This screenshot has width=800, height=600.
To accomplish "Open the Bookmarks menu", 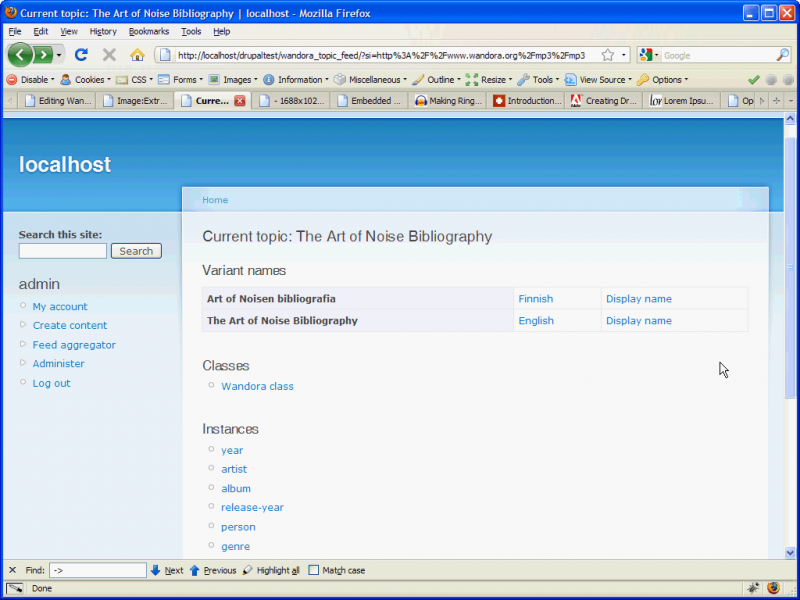I will point(149,31).
